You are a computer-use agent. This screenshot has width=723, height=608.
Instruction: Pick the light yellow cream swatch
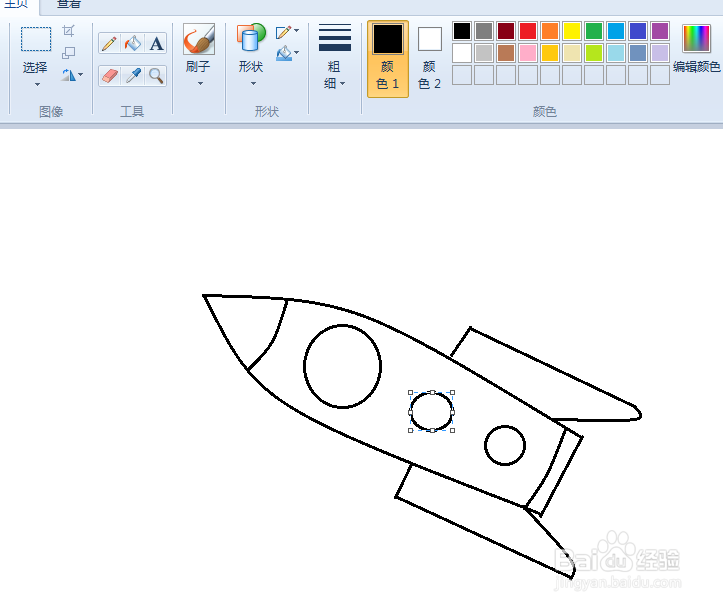572,53
